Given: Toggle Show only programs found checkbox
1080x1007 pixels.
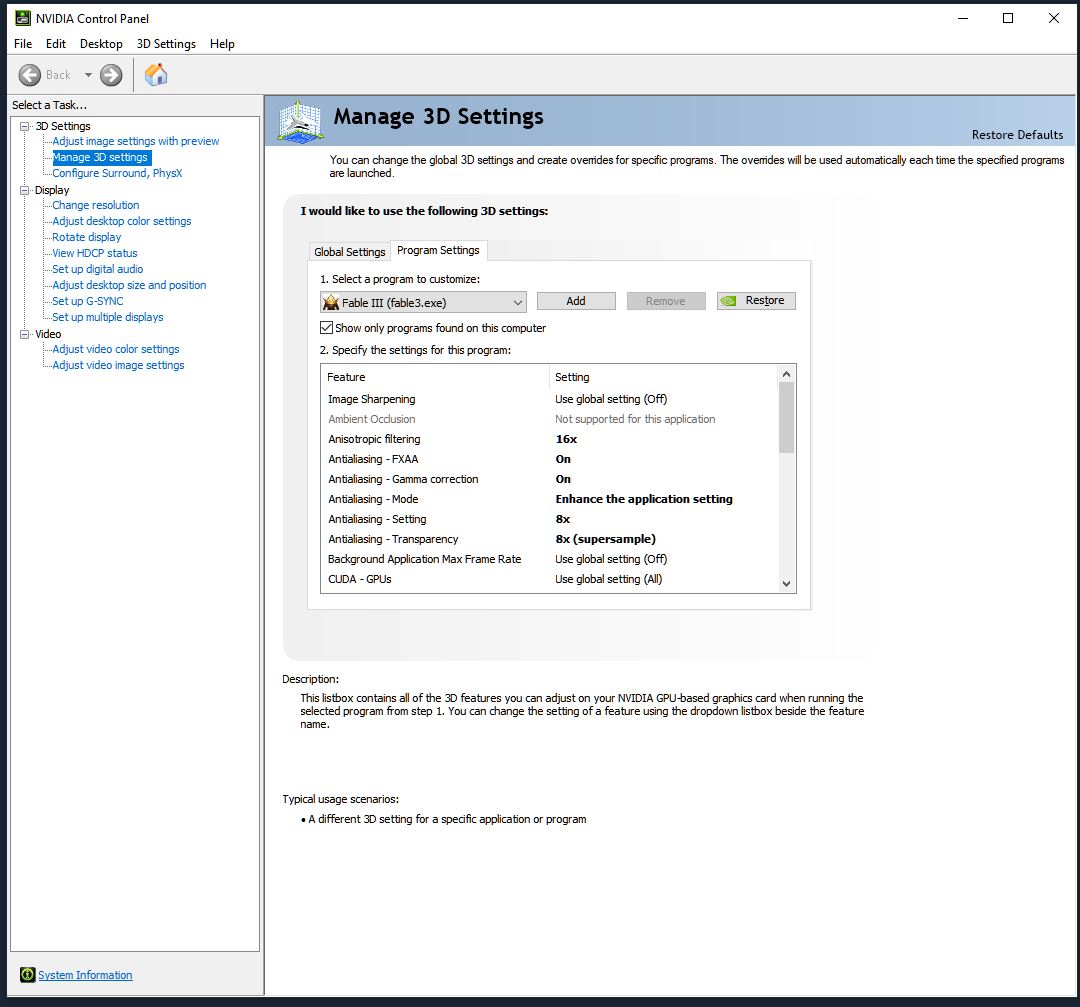Looking at the screenshot, I should pos(326,328).
